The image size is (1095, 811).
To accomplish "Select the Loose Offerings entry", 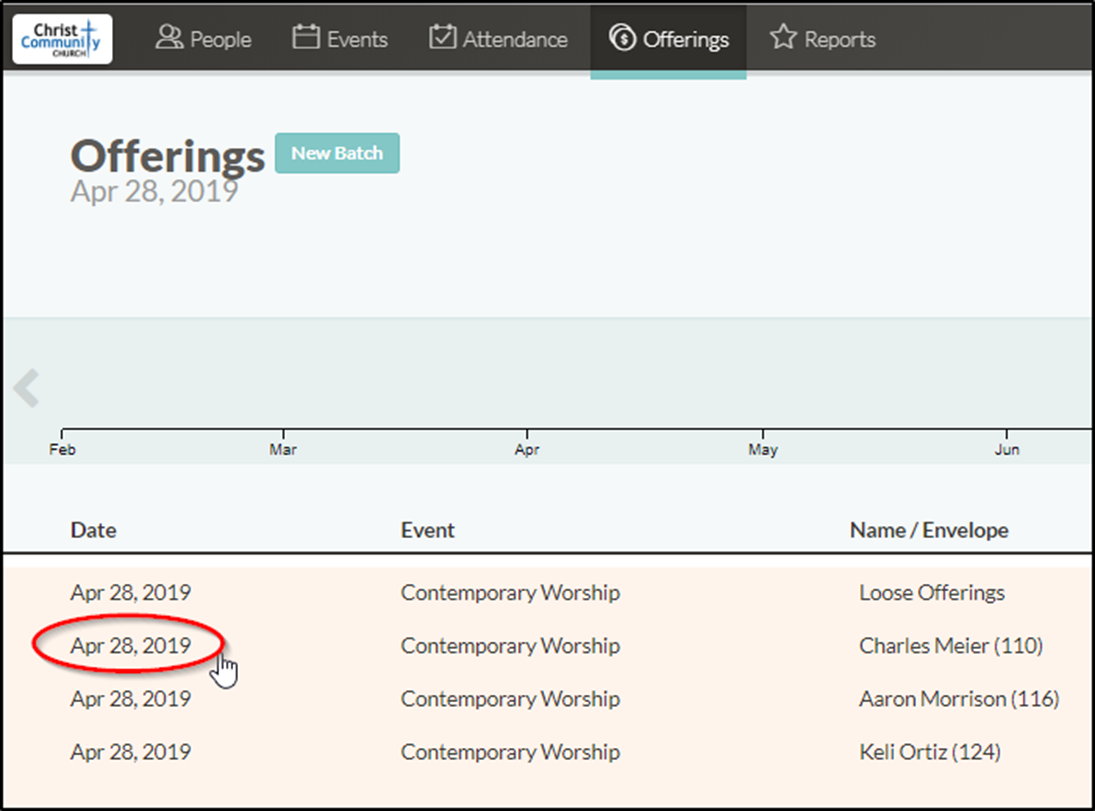I will (932, 592).
